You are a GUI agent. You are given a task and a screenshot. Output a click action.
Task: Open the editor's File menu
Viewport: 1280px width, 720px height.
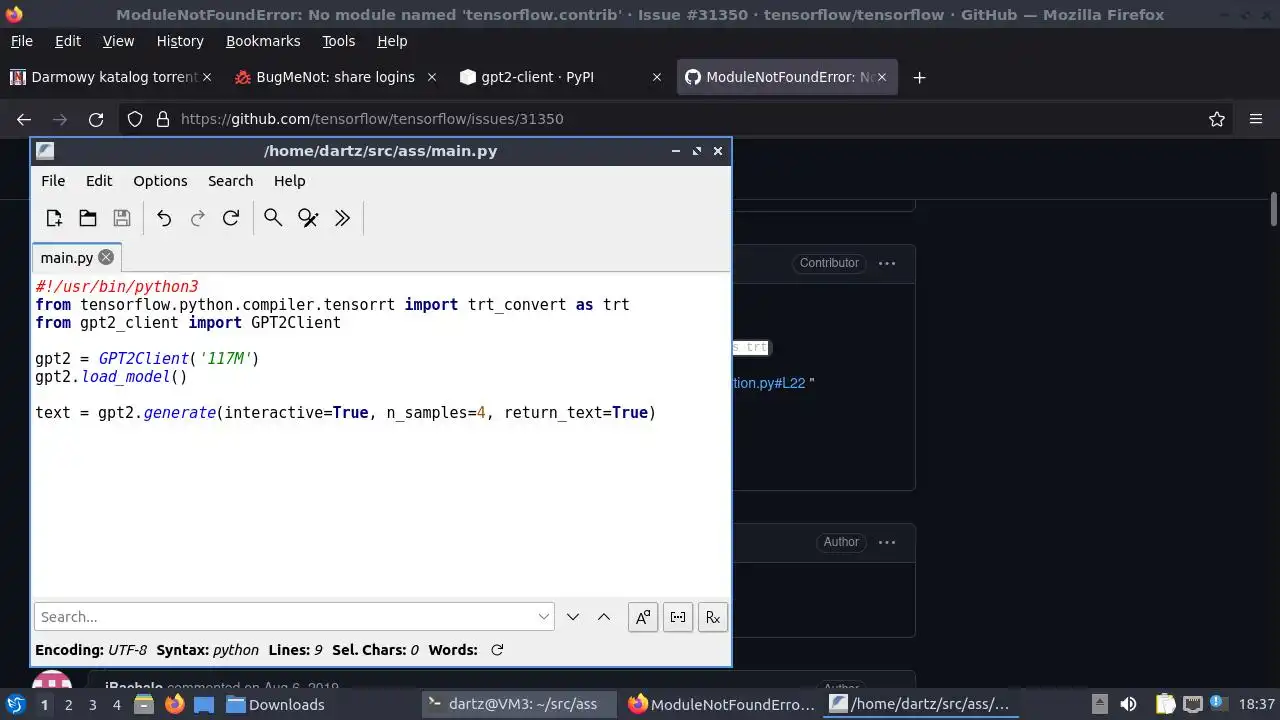click(x=53, y=181)
